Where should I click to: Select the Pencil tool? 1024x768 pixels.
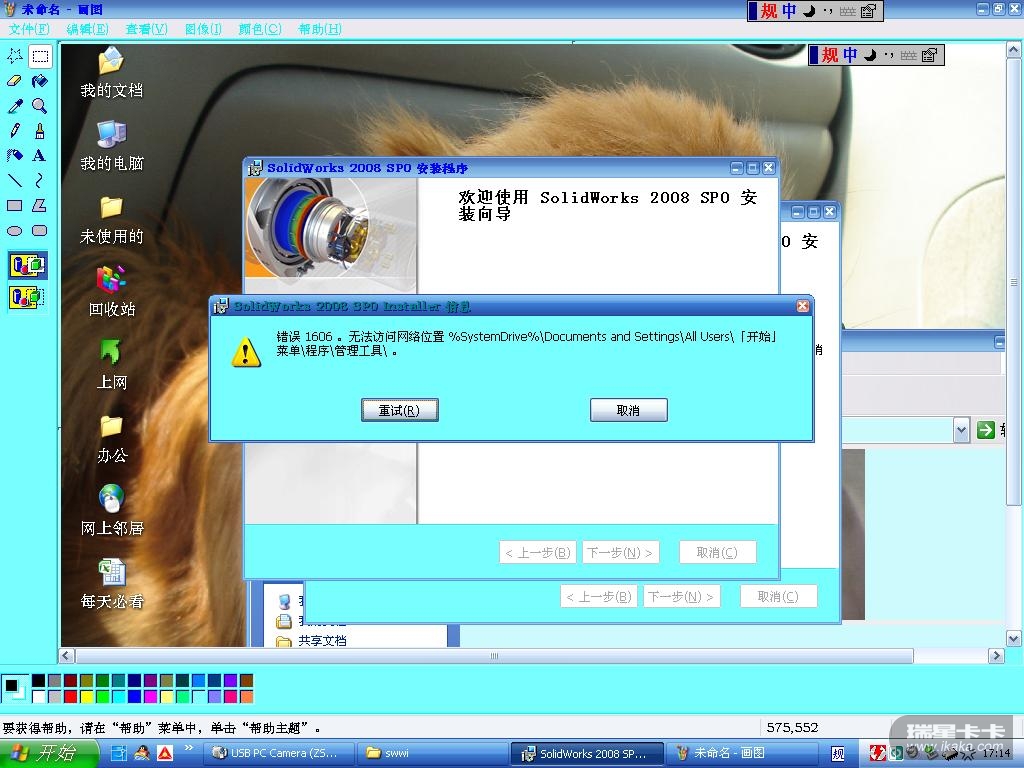[x=15, y=131]
